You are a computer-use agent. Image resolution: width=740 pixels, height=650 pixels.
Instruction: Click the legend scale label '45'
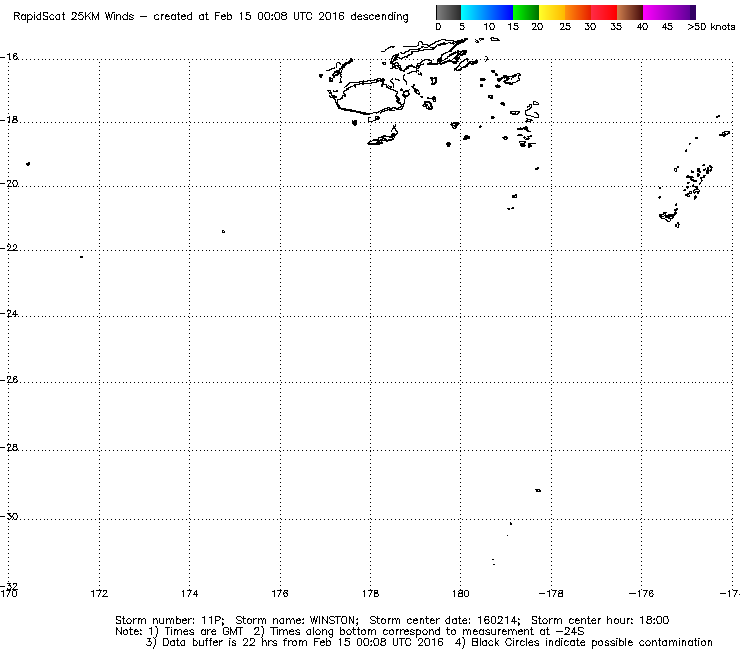[x=667, y=27]
